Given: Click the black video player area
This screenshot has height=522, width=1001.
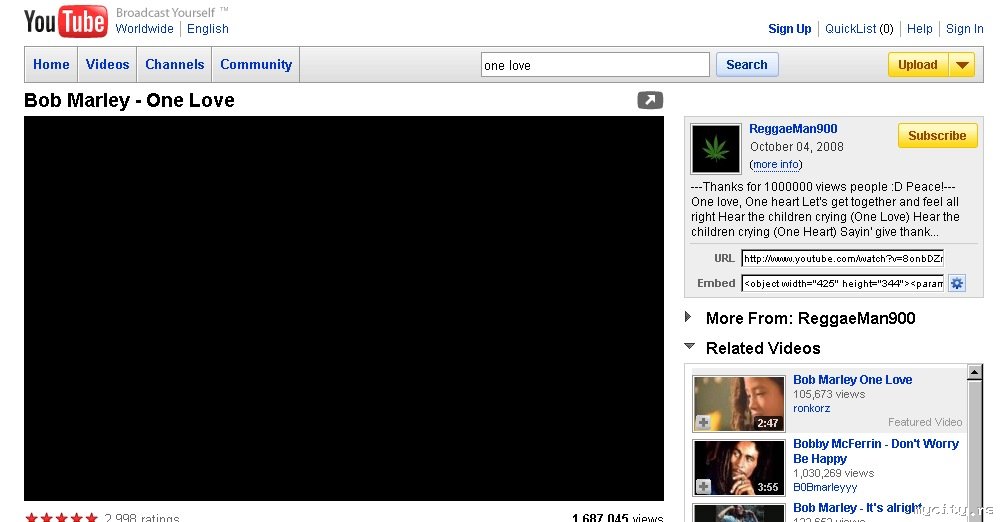Looking at the screenshot, I should coord(343,308).
